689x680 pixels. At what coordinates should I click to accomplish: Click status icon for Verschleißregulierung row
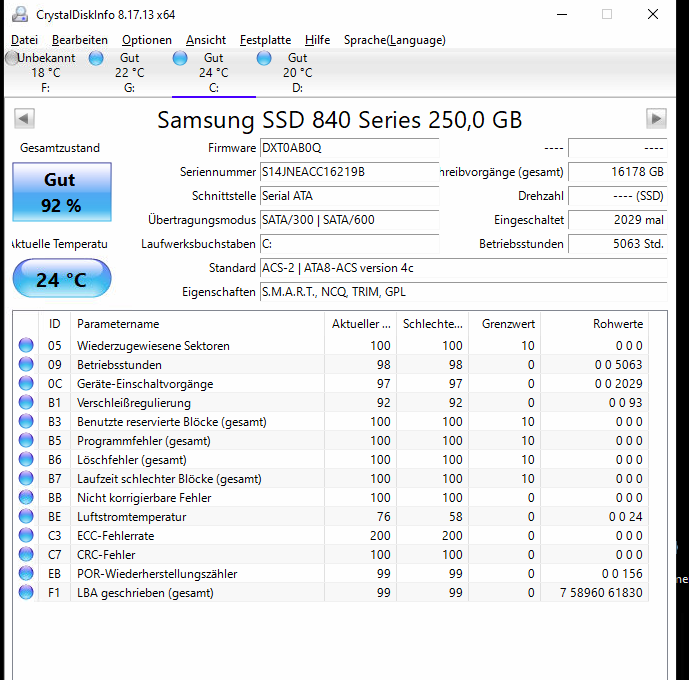(26, 402)
